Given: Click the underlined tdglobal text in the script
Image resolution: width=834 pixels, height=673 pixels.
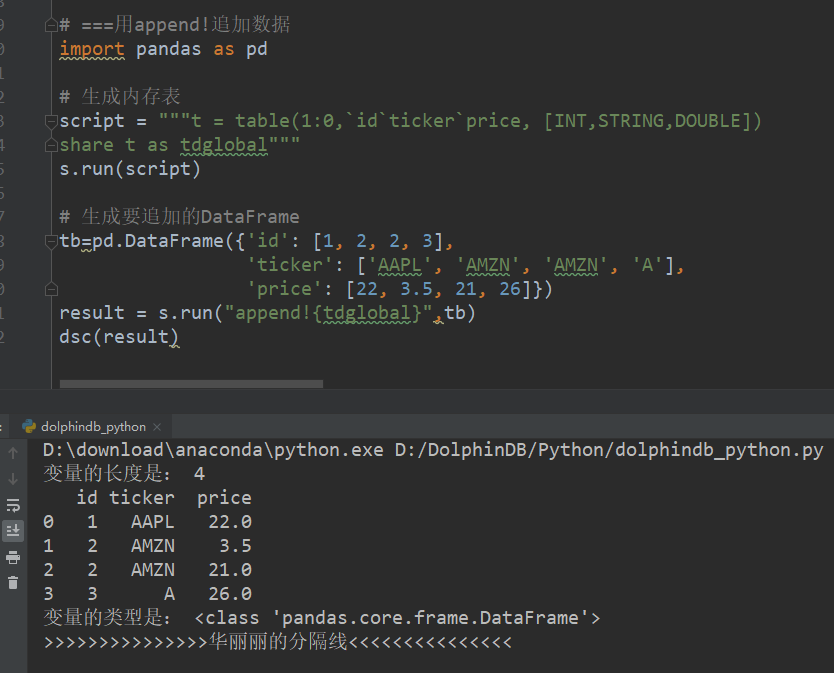Looking at the screenshot, I should click(x=223, y=144).
